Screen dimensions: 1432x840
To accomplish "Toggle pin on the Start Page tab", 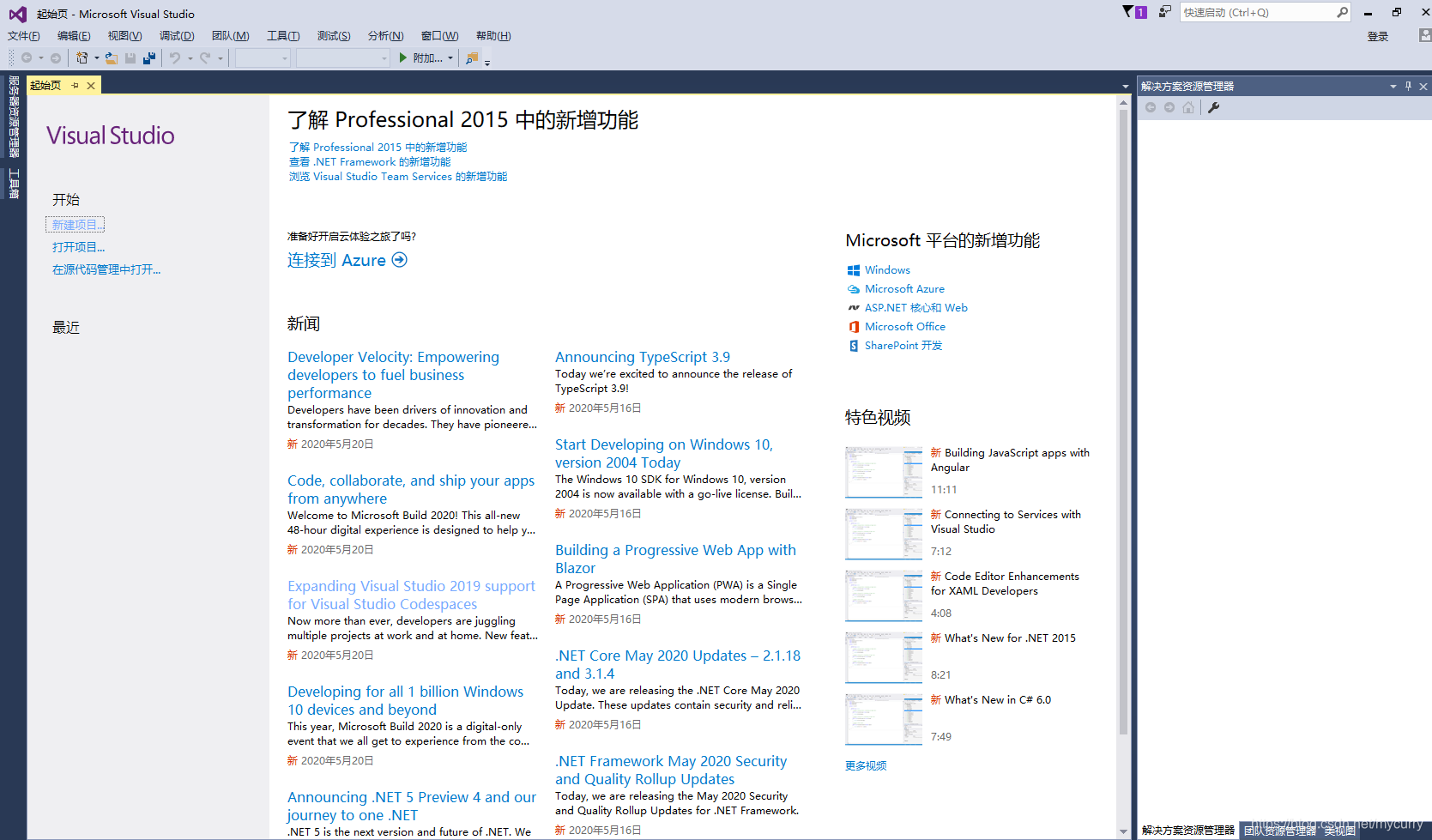I will click(x=76, y=85).
